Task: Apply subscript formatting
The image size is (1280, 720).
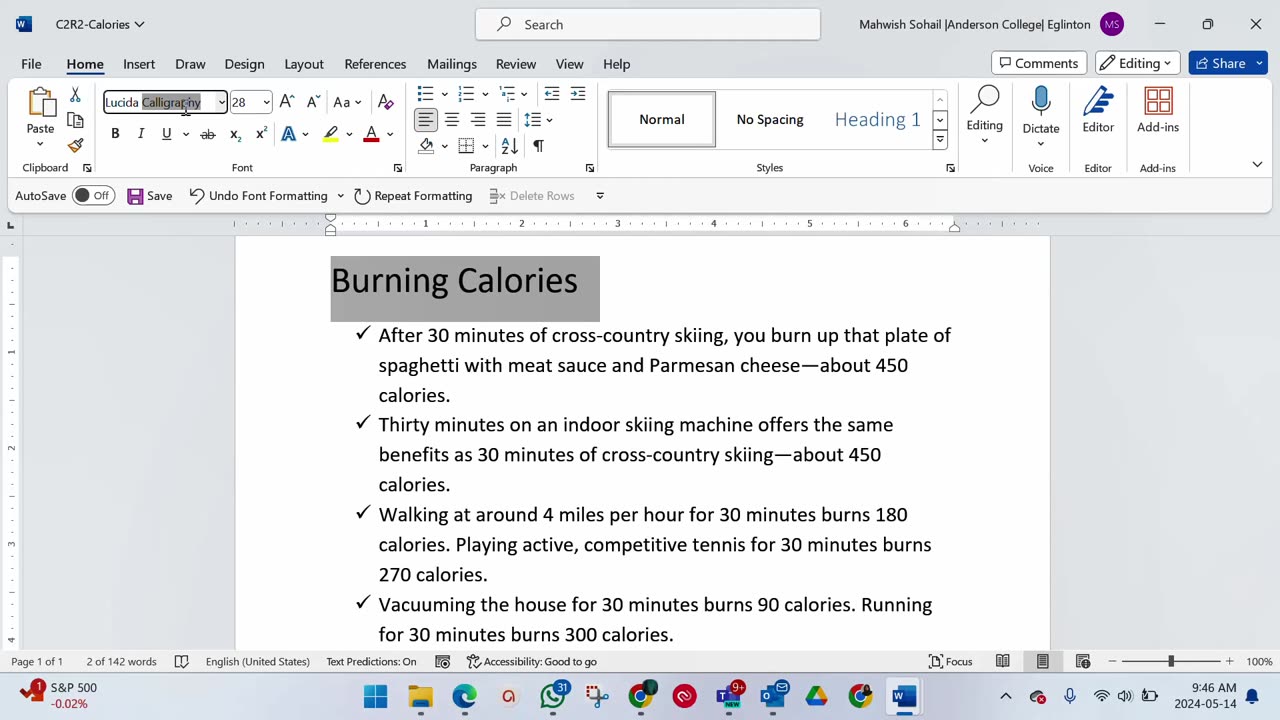Action: pyautogui.click(x=235, y=134)
